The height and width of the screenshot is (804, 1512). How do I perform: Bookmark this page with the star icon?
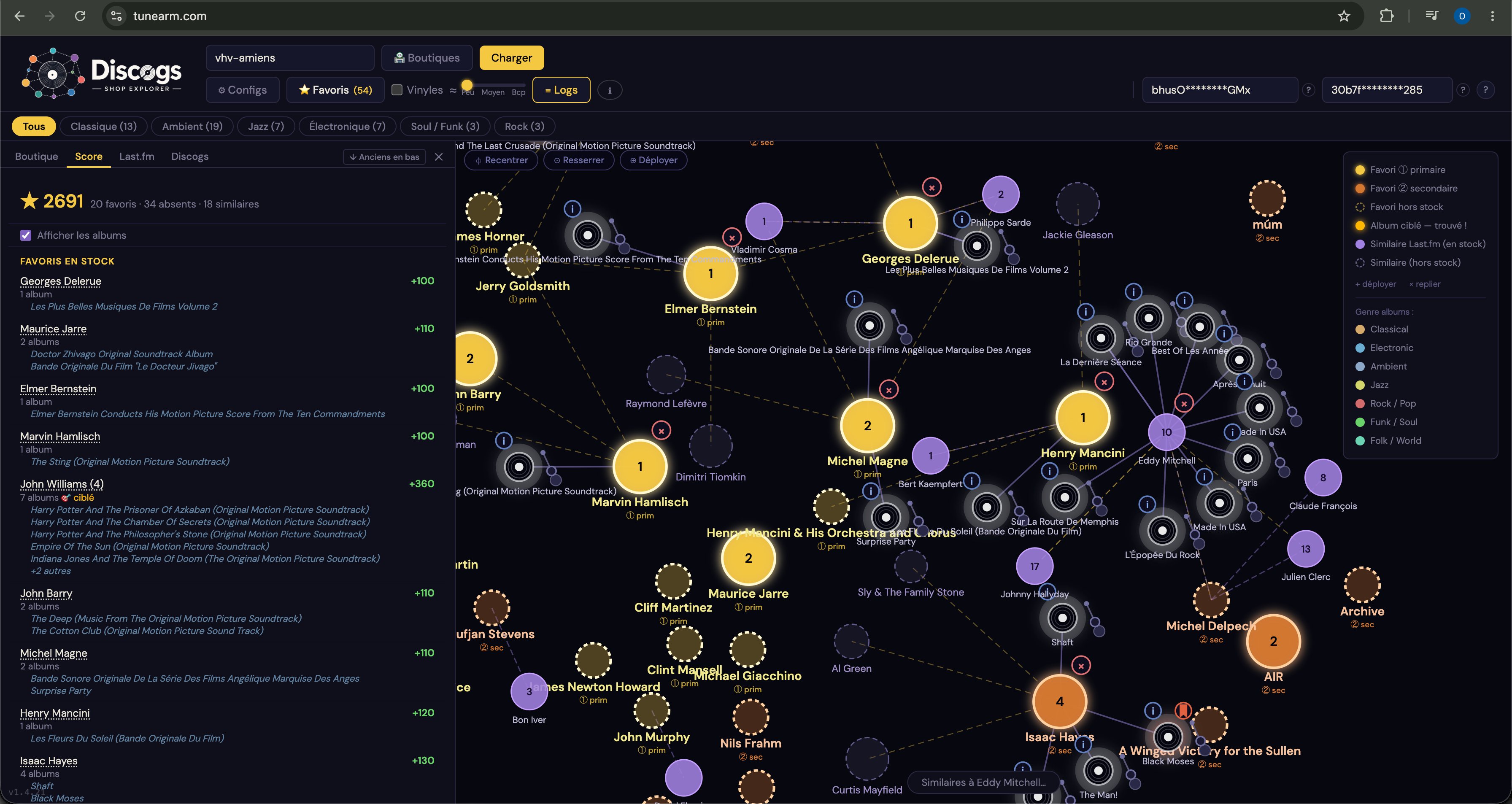tap(1344, 16)
